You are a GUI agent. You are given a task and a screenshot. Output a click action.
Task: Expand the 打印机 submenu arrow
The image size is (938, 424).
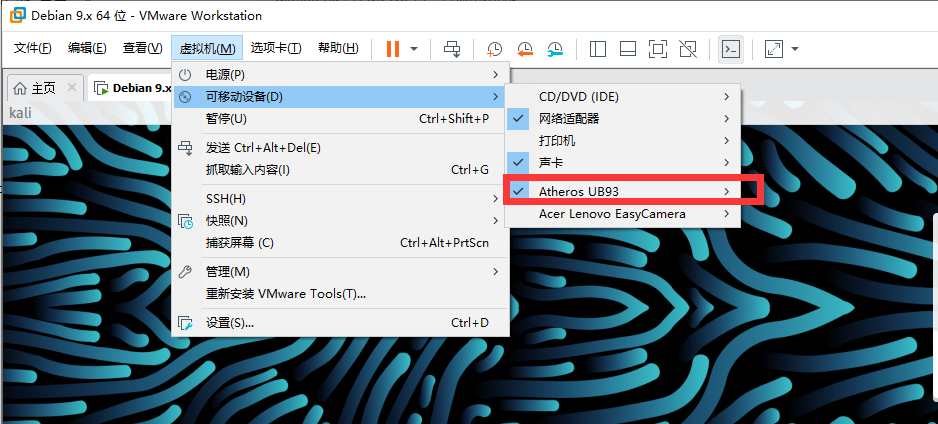[726, 141]
